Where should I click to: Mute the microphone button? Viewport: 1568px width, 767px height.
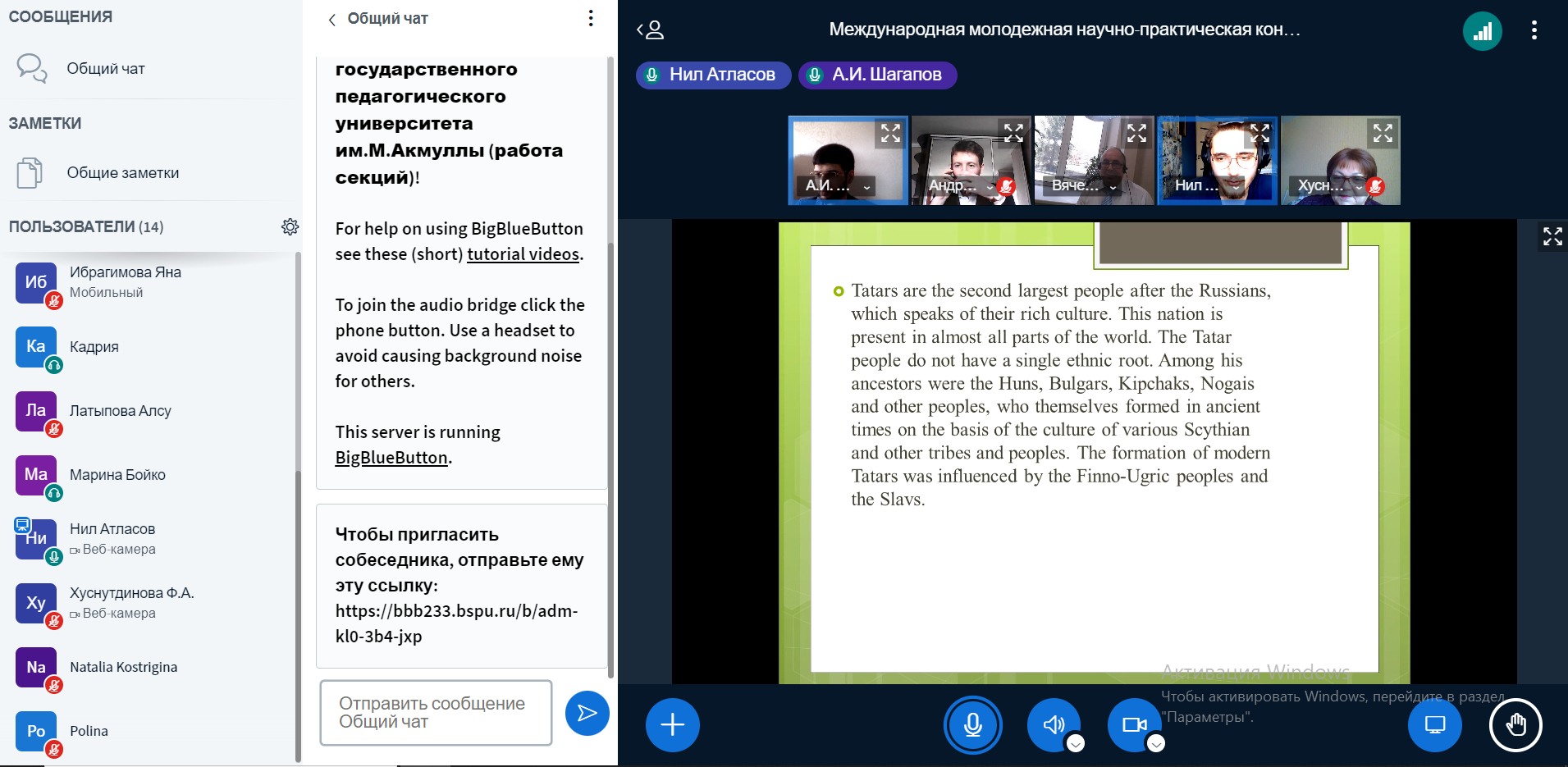972,725
